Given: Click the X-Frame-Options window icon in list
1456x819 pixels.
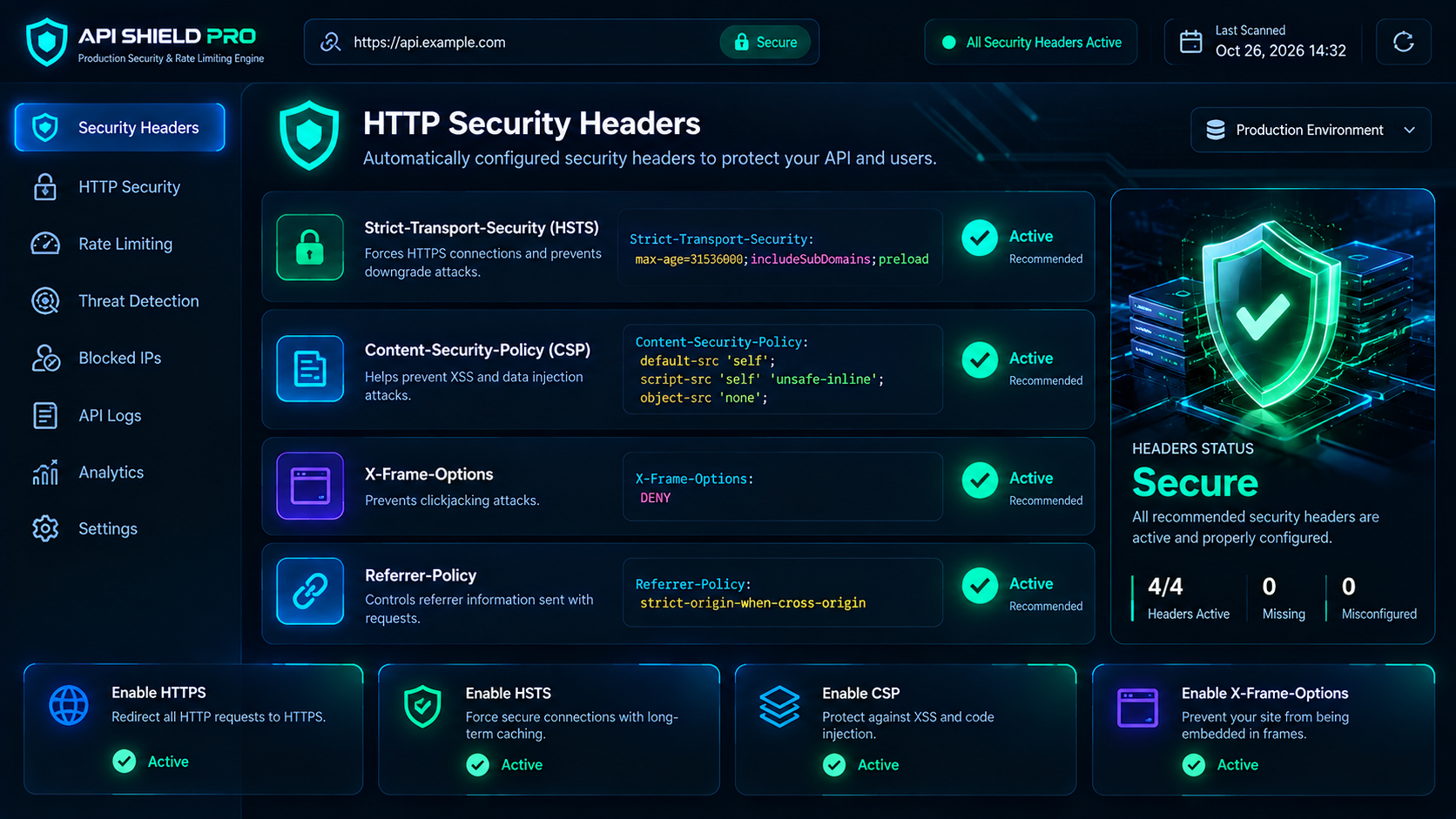Looking at the screenshot, I should pyautogui.click(x=310, y=486).
